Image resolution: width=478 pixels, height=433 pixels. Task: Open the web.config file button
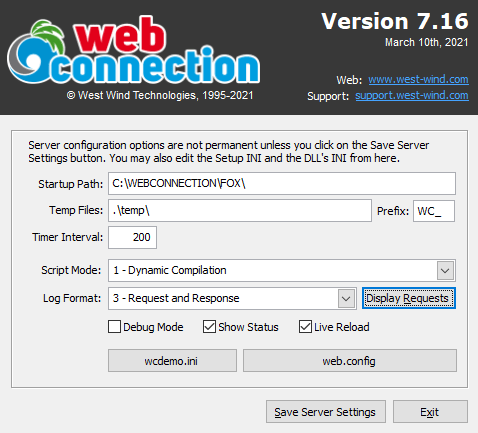(350, 361)
